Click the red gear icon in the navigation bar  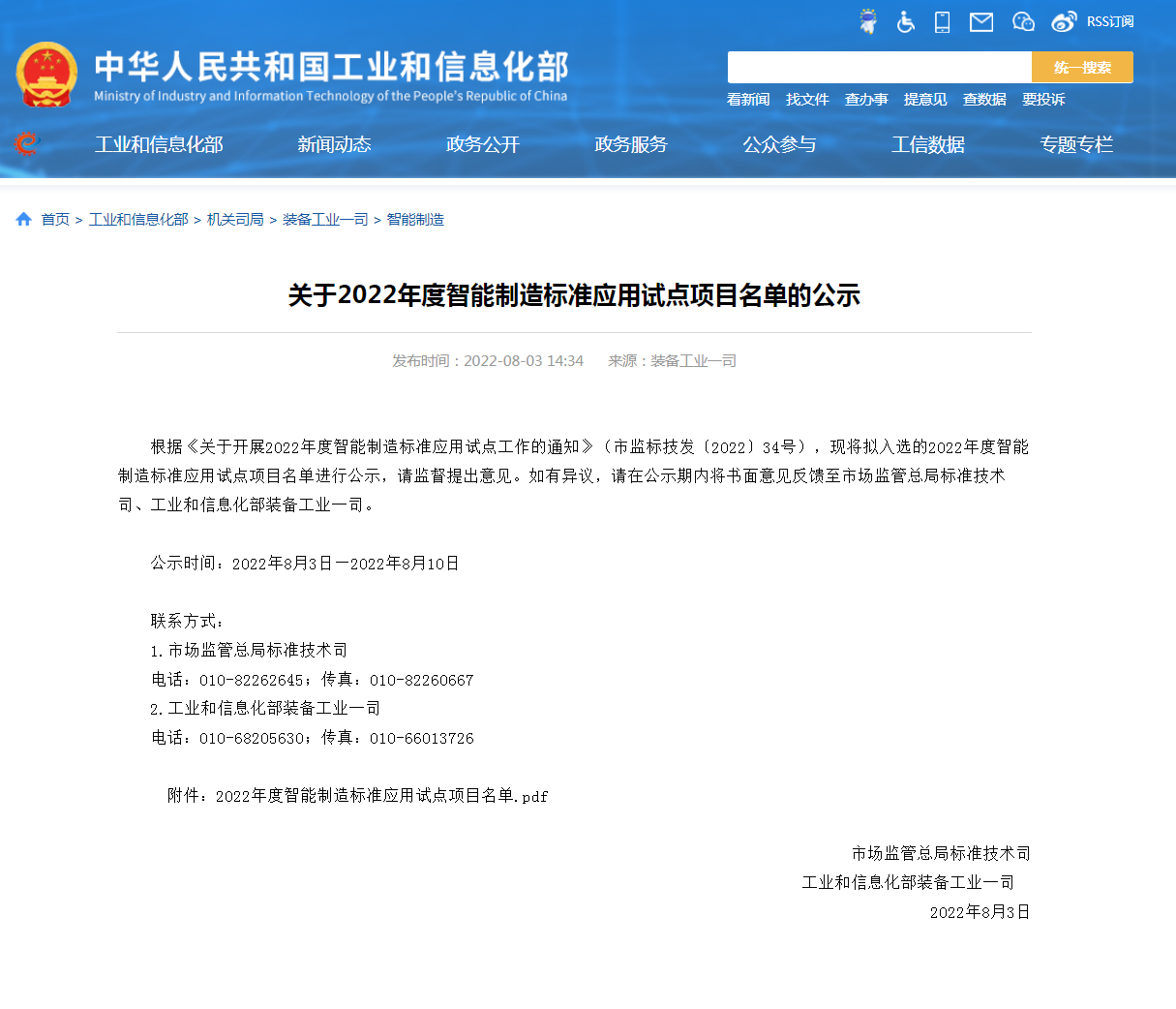(x=26, y=144)
